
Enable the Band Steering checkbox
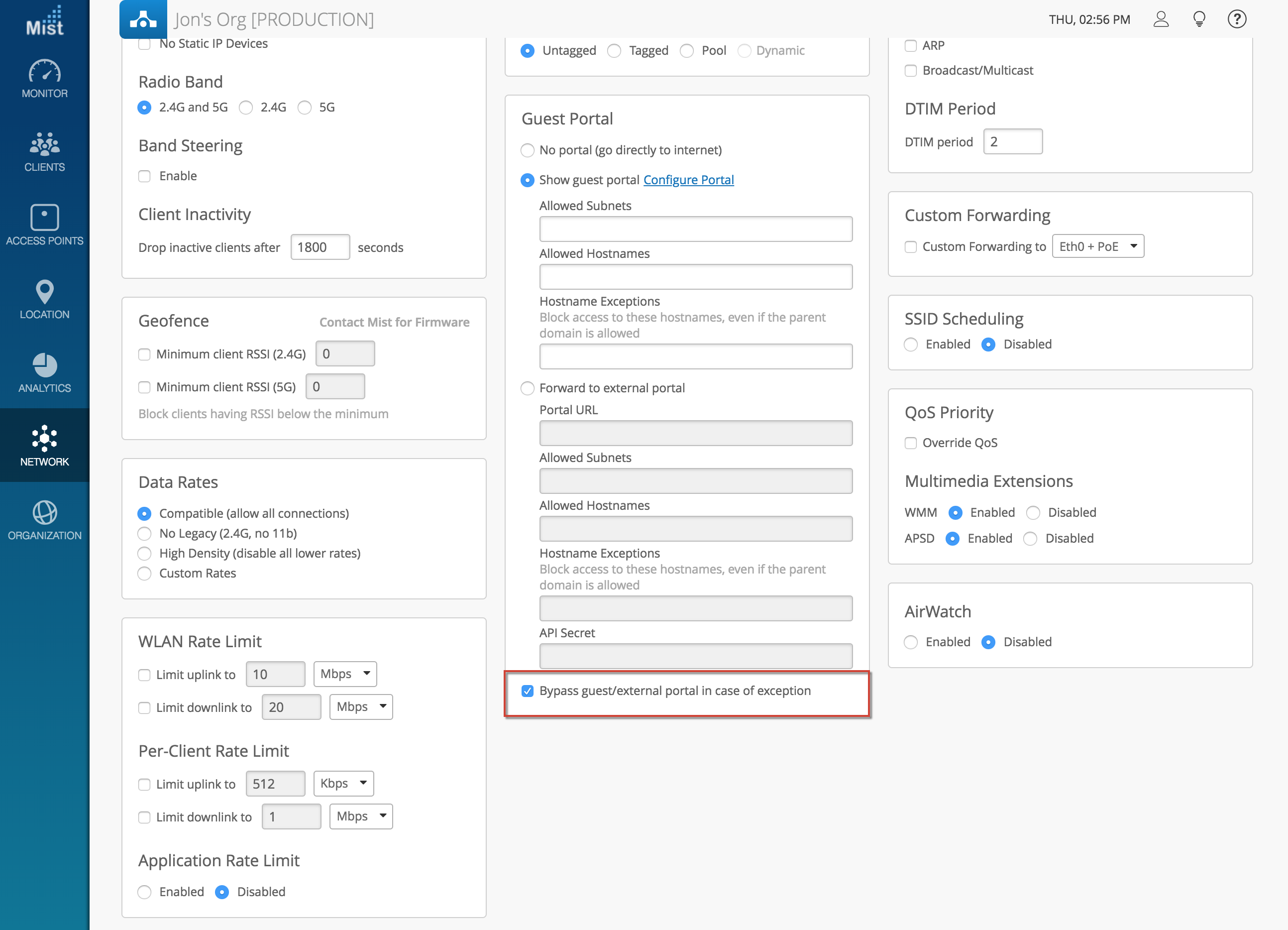[144, 176]
